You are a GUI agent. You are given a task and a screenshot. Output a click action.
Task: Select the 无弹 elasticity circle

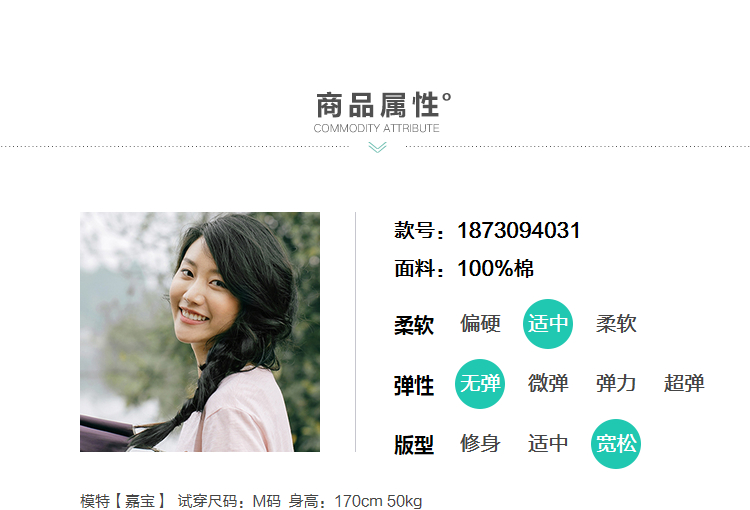(x=480, y=384)
